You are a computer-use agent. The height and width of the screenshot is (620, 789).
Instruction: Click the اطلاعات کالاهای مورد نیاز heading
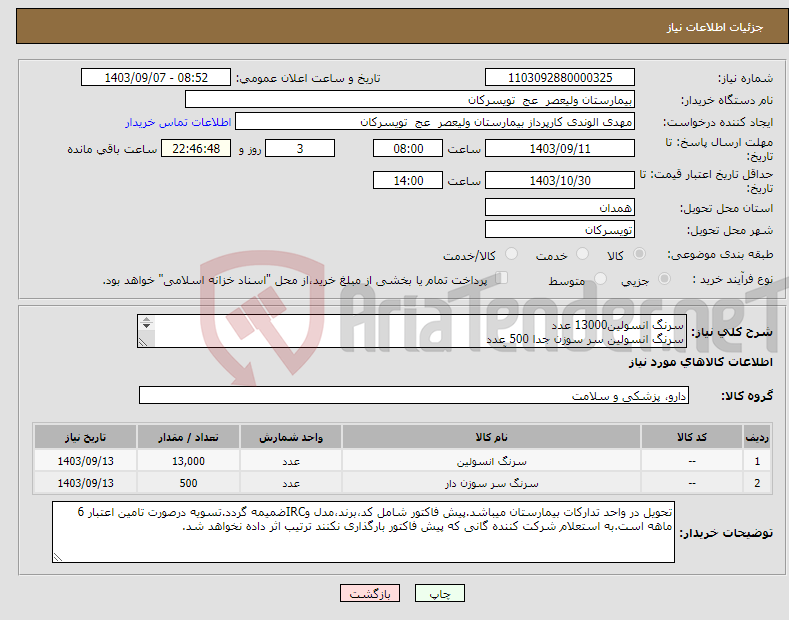click(700, 362)
